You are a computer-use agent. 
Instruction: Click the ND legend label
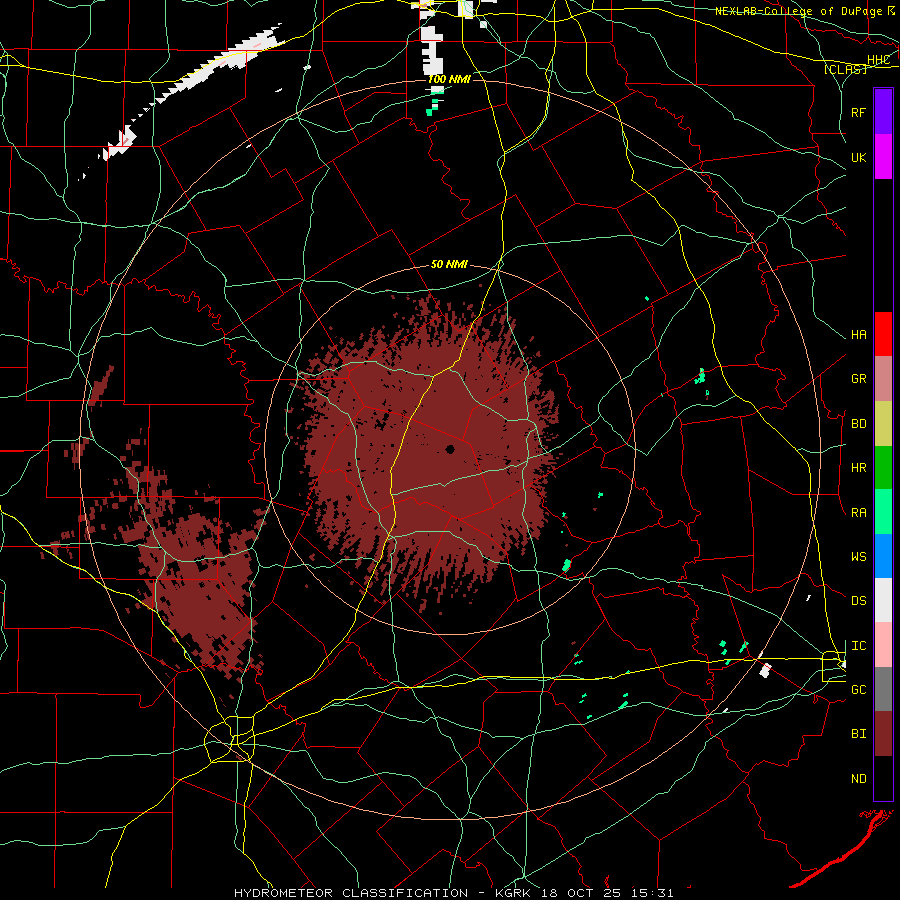pos(859,778)
